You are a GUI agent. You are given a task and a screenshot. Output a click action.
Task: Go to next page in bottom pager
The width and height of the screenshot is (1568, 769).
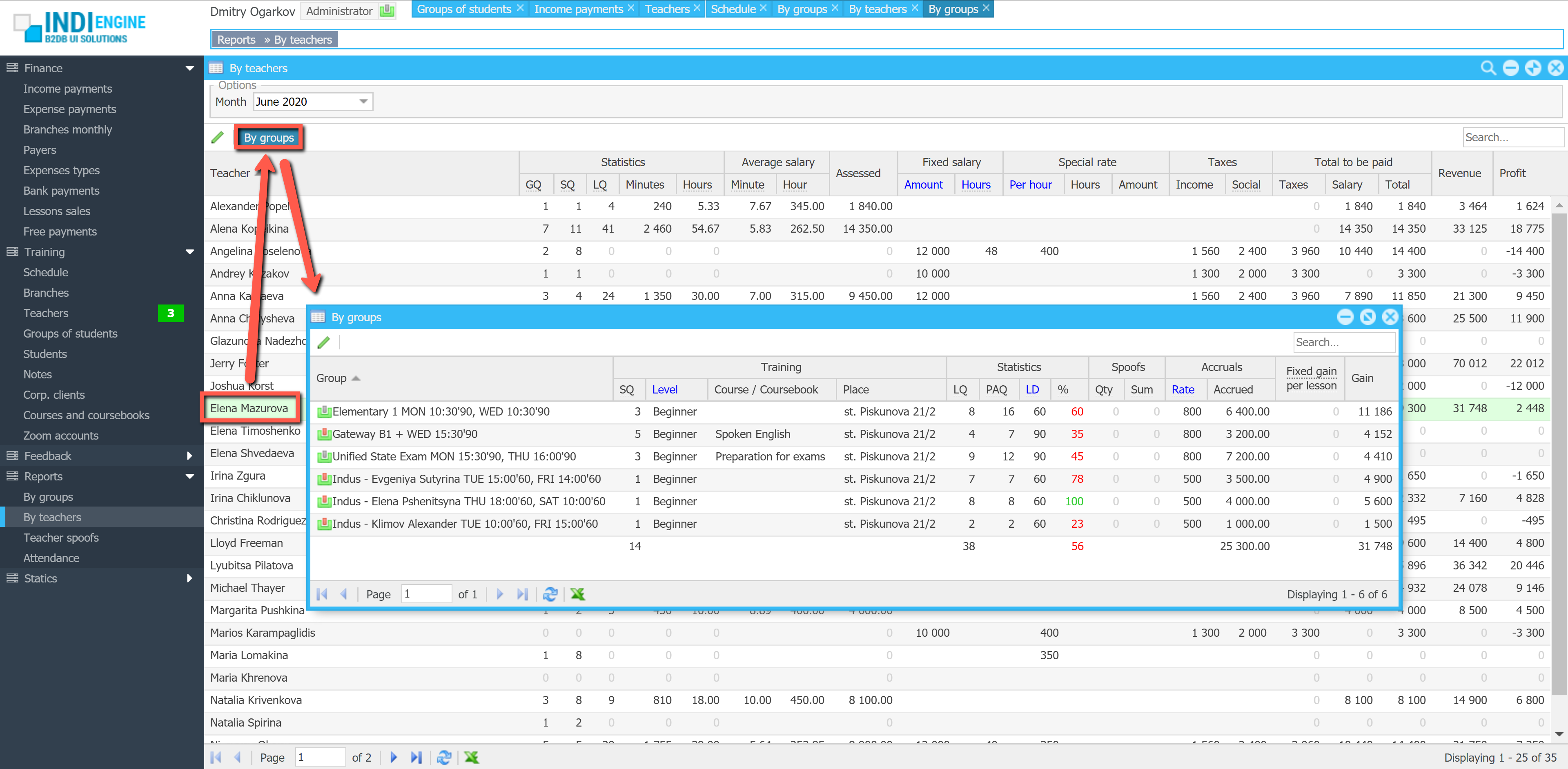(393, 757)
